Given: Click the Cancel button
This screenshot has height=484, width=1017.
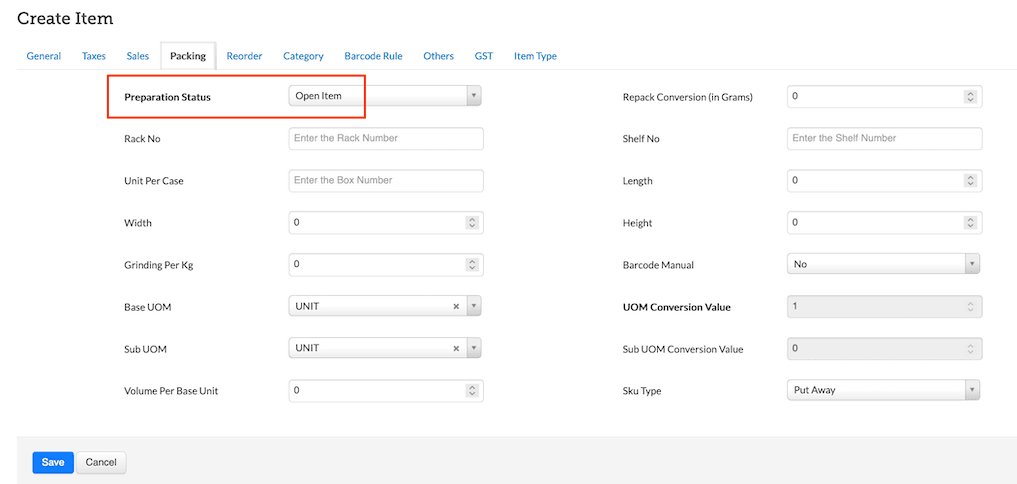Looking at the screenshot, I should click(101, 462).
